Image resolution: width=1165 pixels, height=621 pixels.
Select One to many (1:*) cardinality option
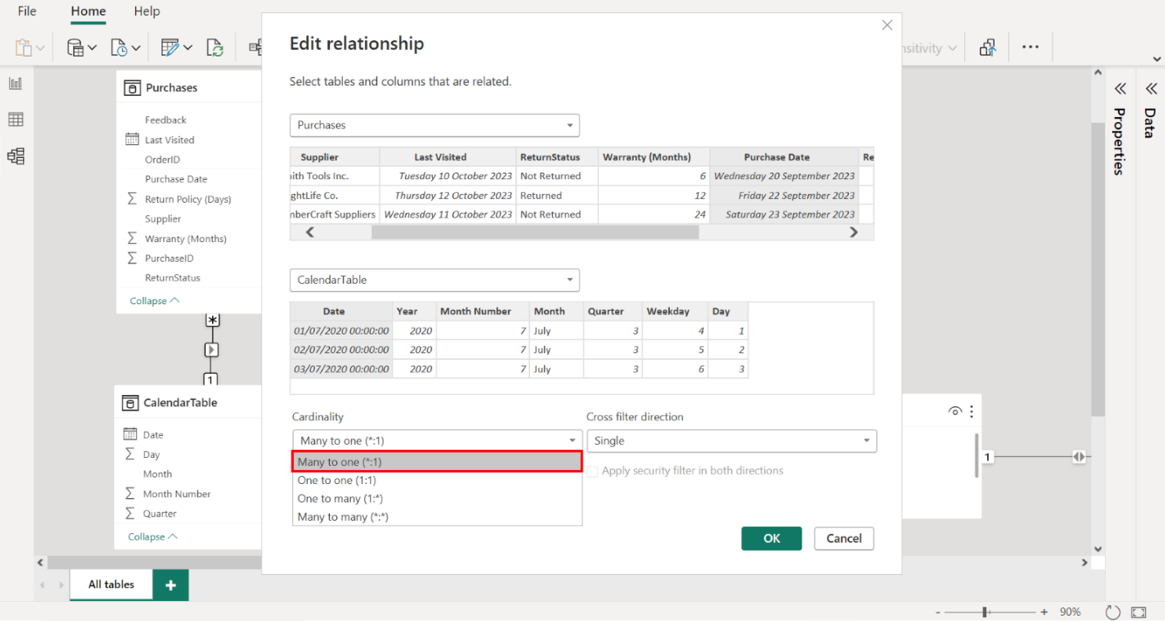pyautogui.click(x=340, y=498)
